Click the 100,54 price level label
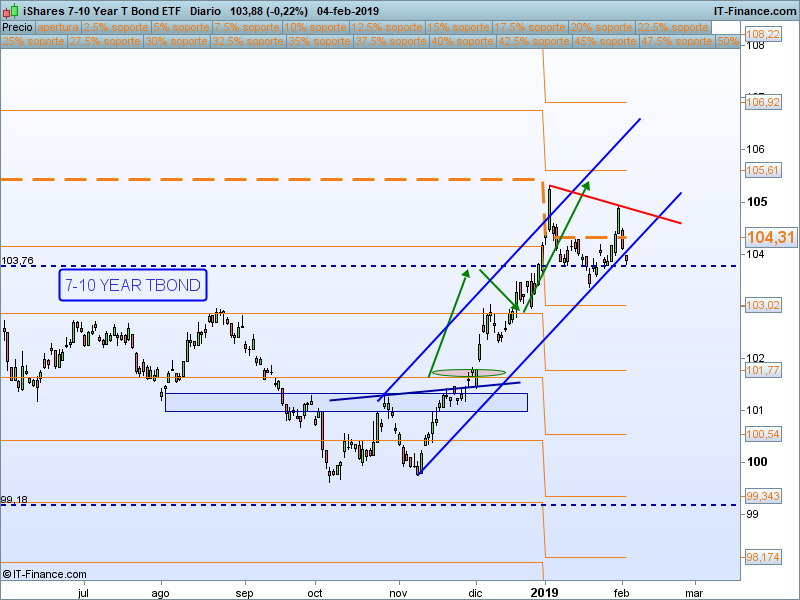The height and width of the screenshot is (600, 800). click(762, 434)
